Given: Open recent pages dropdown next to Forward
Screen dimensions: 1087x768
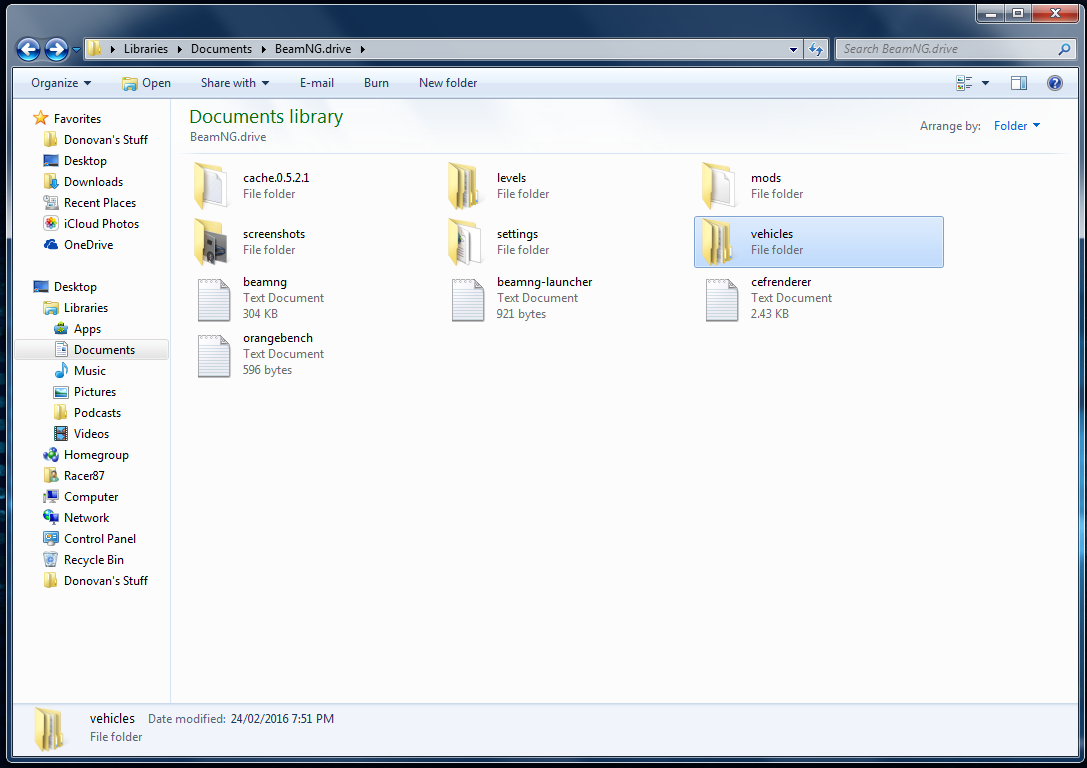Looking at the screenshot, I should [76, 50].
